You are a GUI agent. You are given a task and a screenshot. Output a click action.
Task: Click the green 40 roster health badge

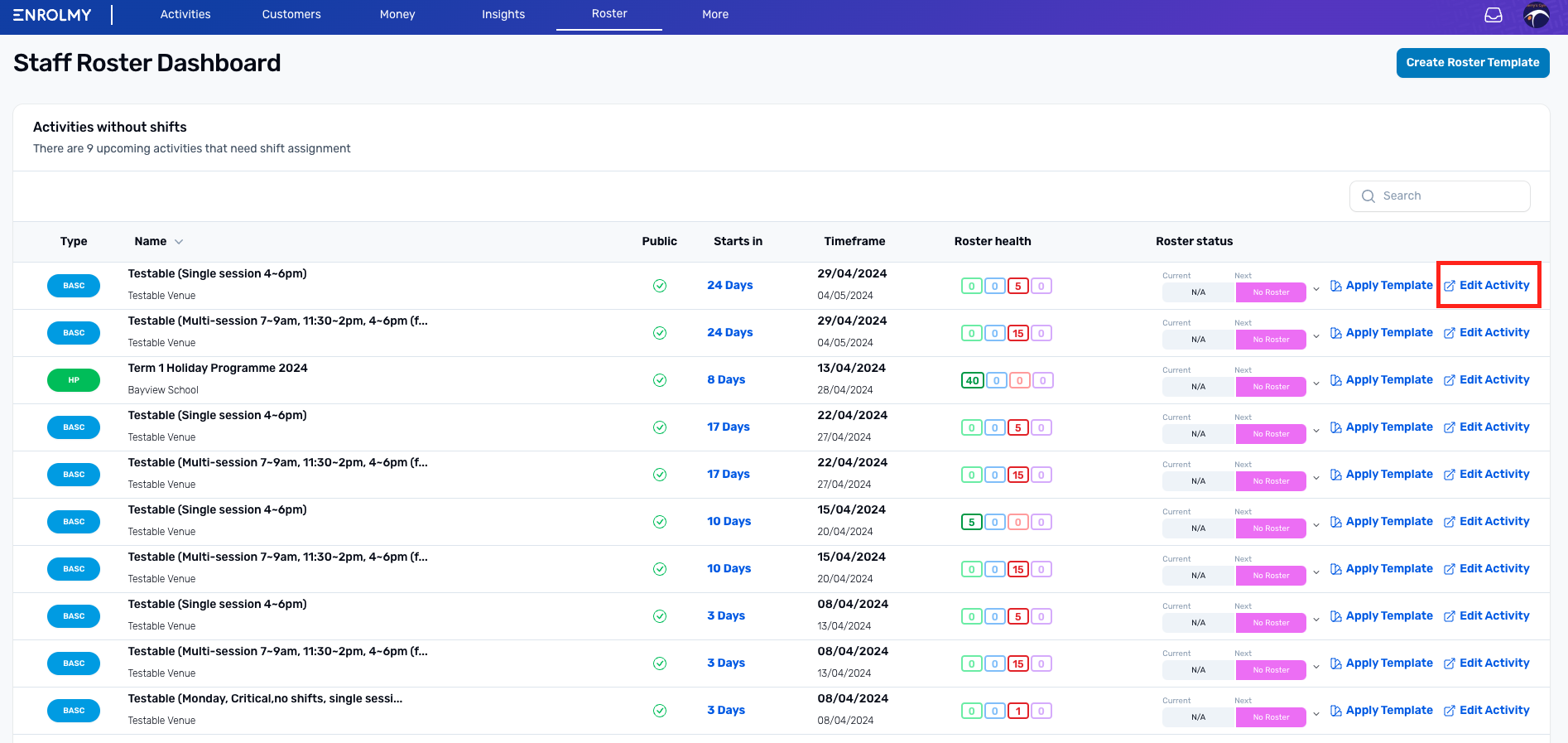pyautogui.click(x=972, y=381)
